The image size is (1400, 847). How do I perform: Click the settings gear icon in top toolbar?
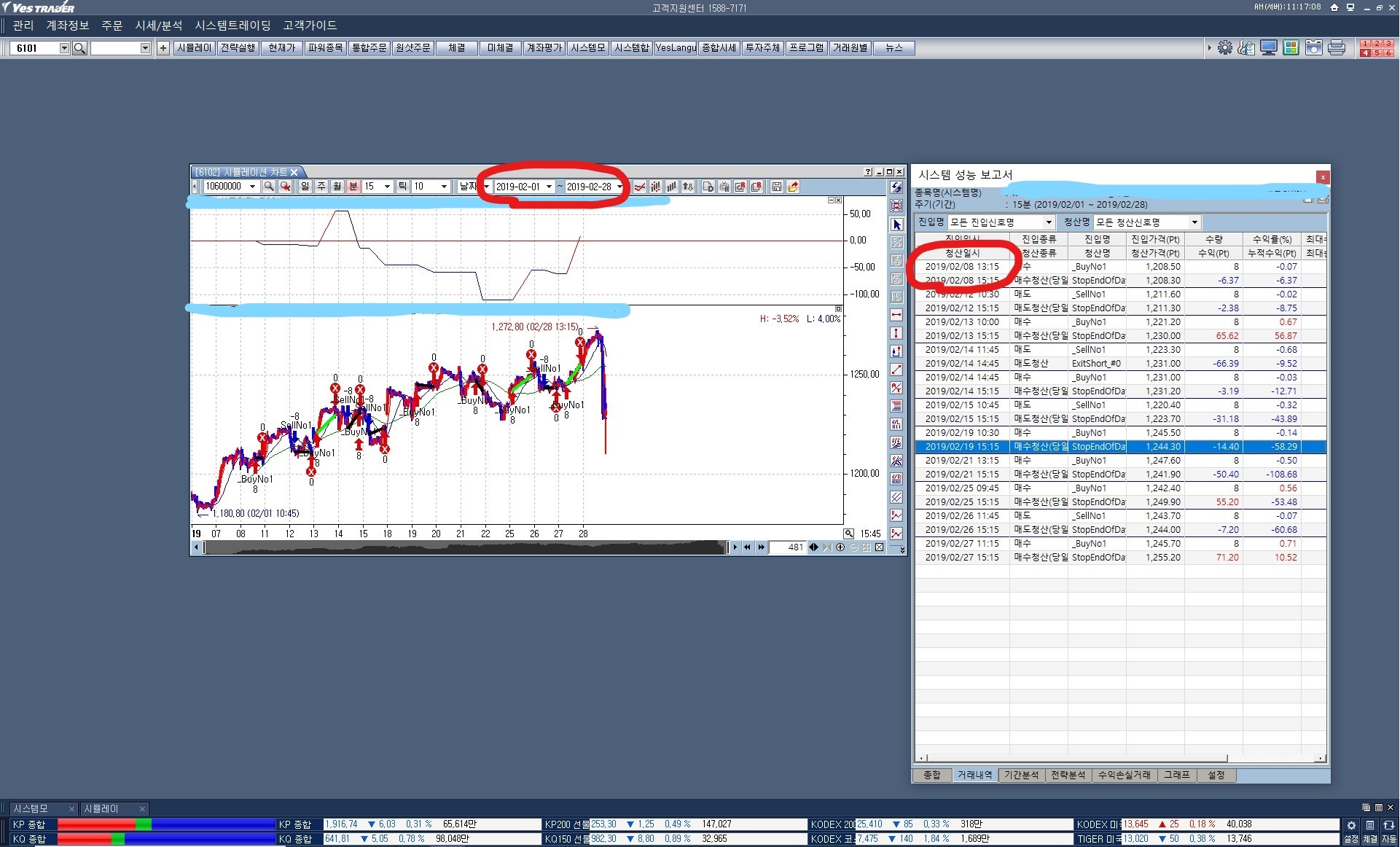pyautogui.click(x=1225, y=48)
